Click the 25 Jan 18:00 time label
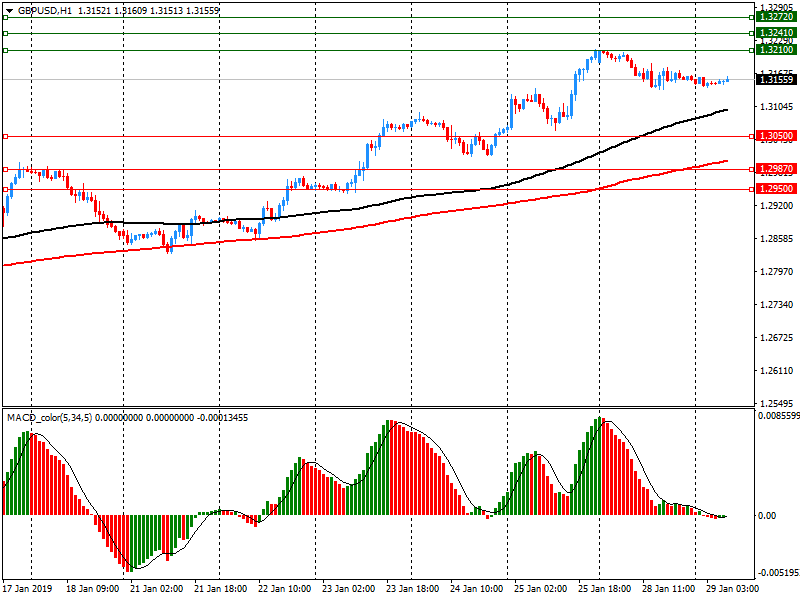 point(604,588)
